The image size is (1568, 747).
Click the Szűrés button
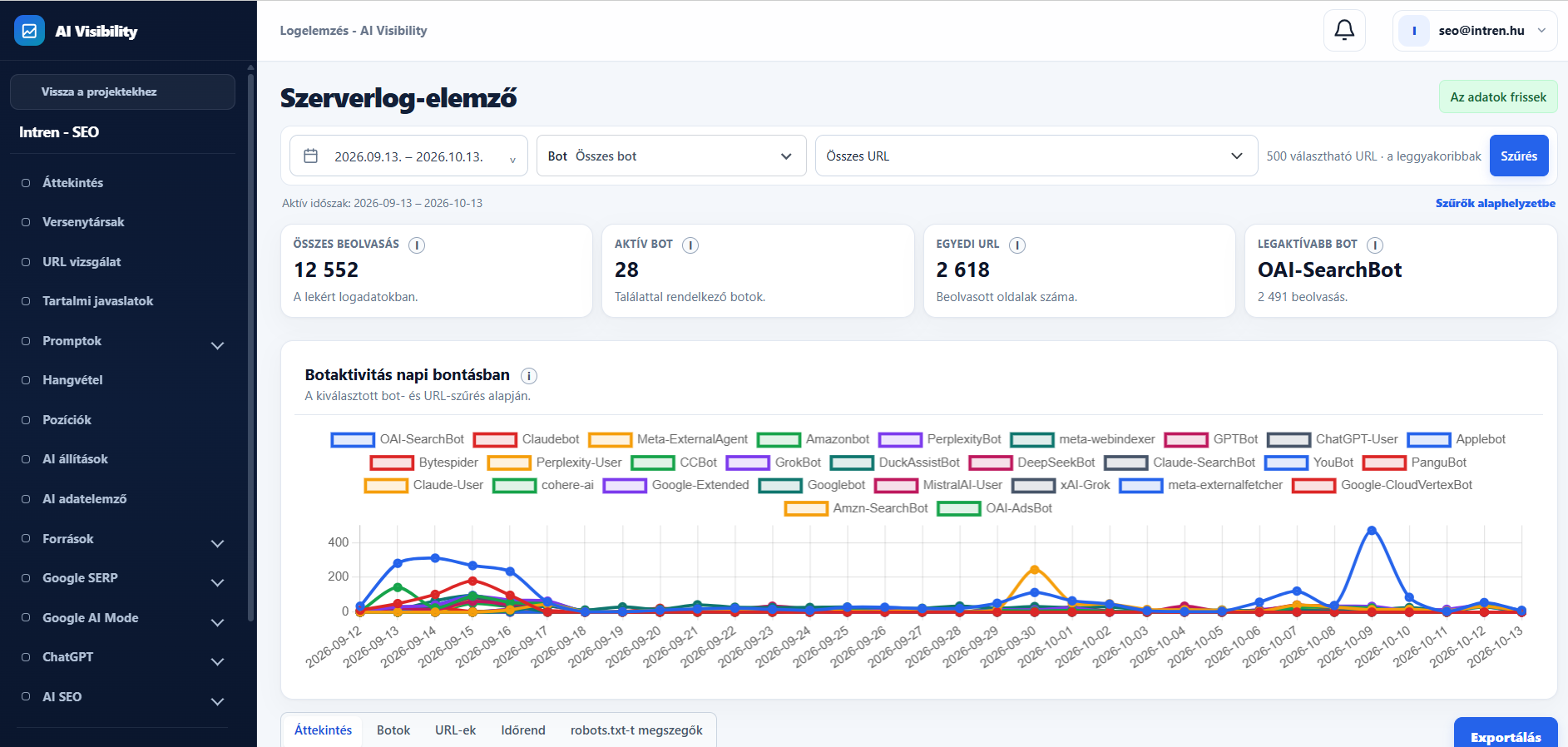pyautogui.click(x=1519, y=156)
